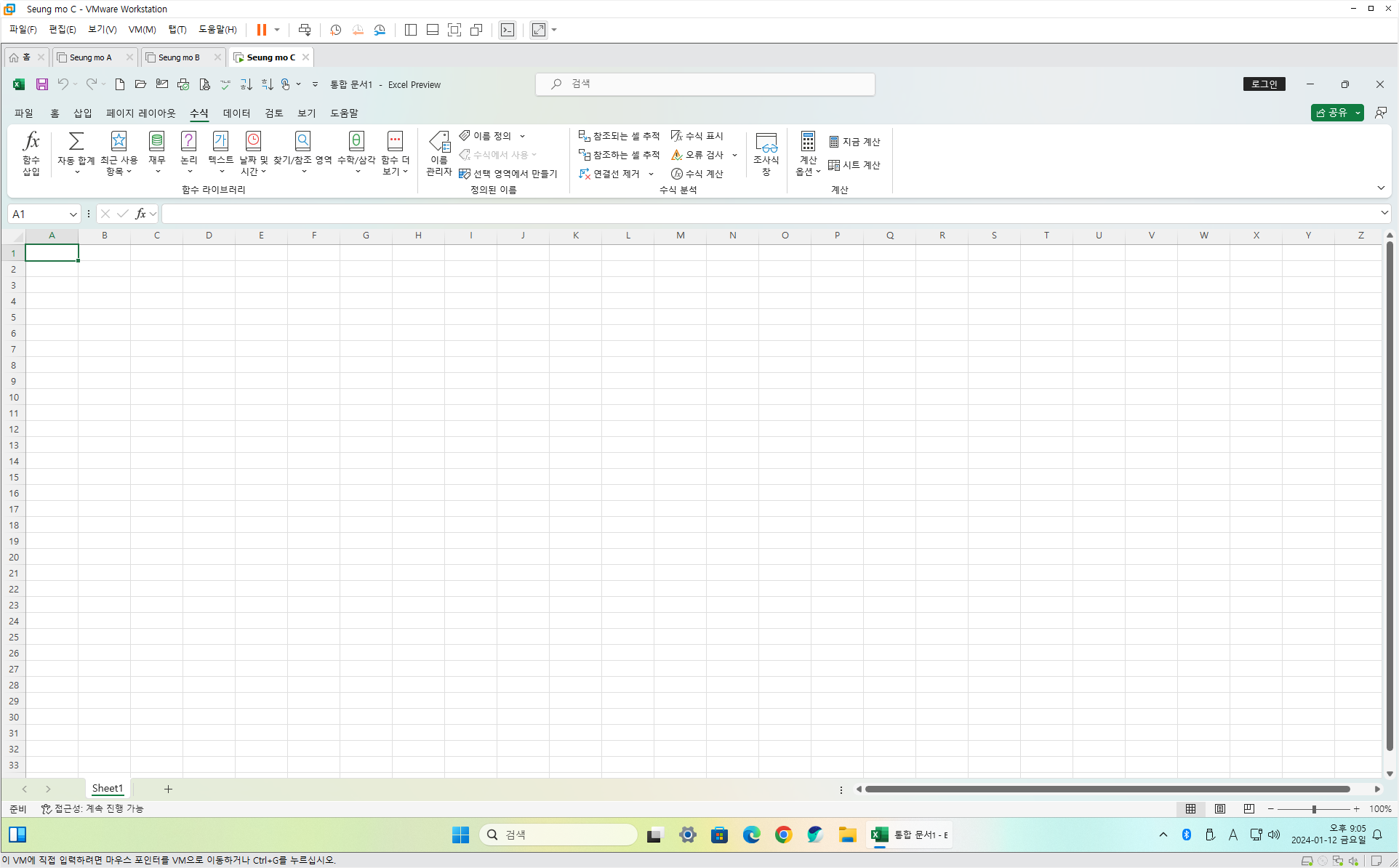Expand the Name Box dropdown arrow
This screenshot has width=1399, height=868.
[x=73, y=214]
